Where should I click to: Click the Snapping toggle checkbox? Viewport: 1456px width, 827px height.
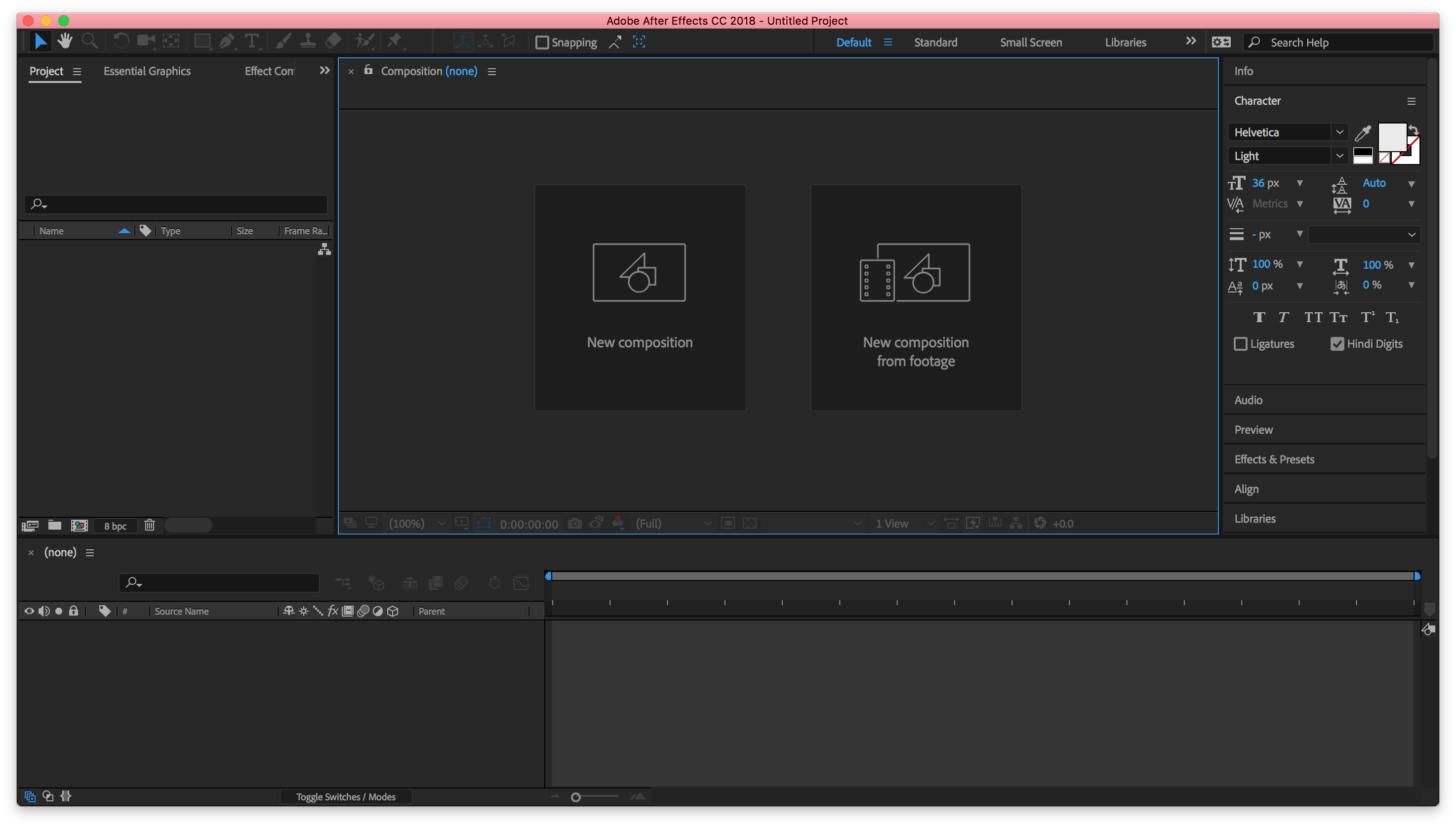(x=540, y=42)
